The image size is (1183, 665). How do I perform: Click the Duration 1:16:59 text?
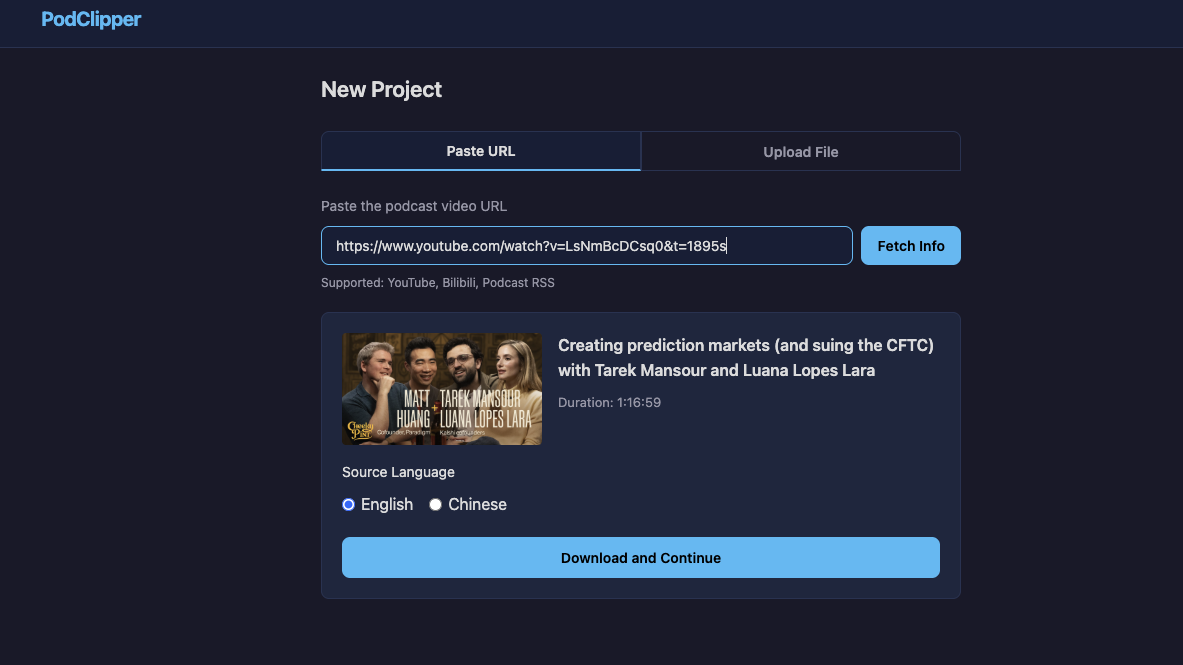tap(609, 403)
